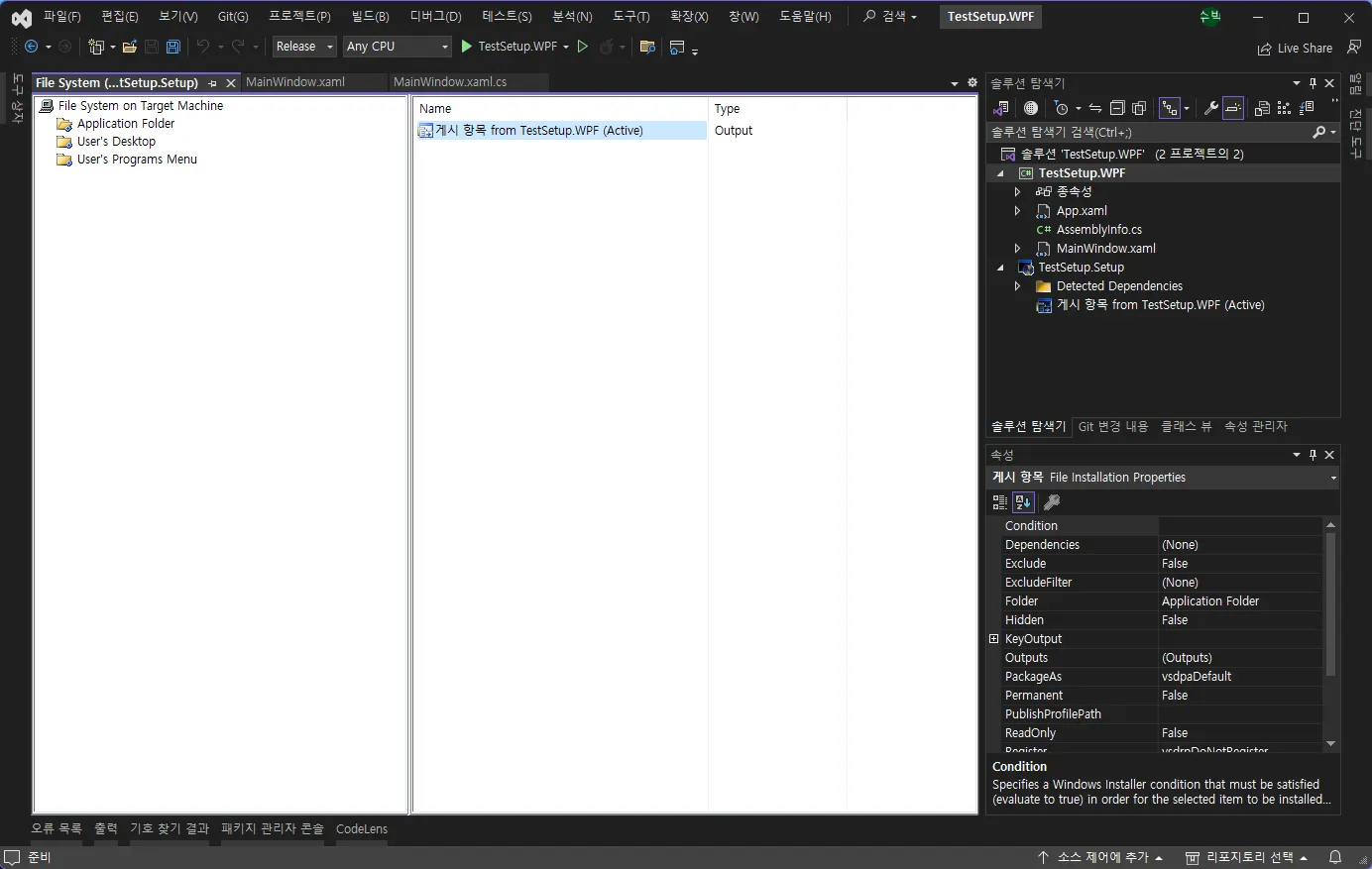
Task: Start debugging TestSetup.WPF with the green play button
Action: click(466, 47)
